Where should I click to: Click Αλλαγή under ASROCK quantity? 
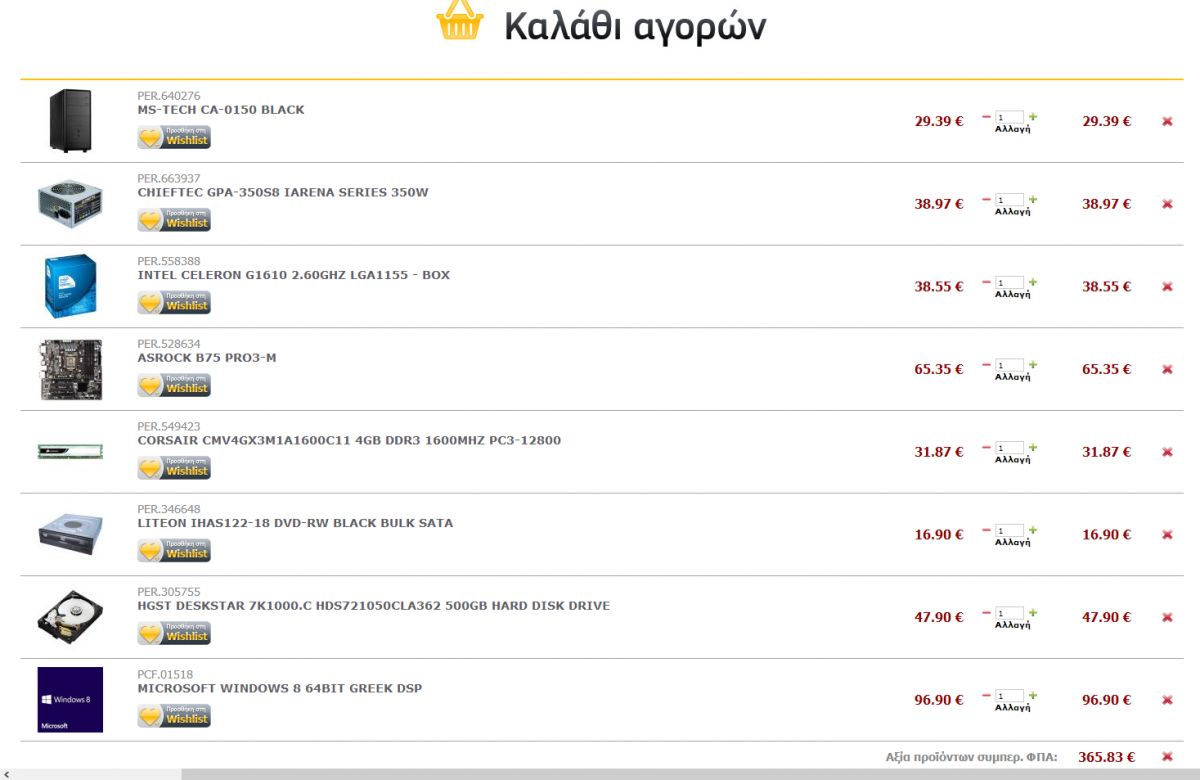pos(1012,377)
